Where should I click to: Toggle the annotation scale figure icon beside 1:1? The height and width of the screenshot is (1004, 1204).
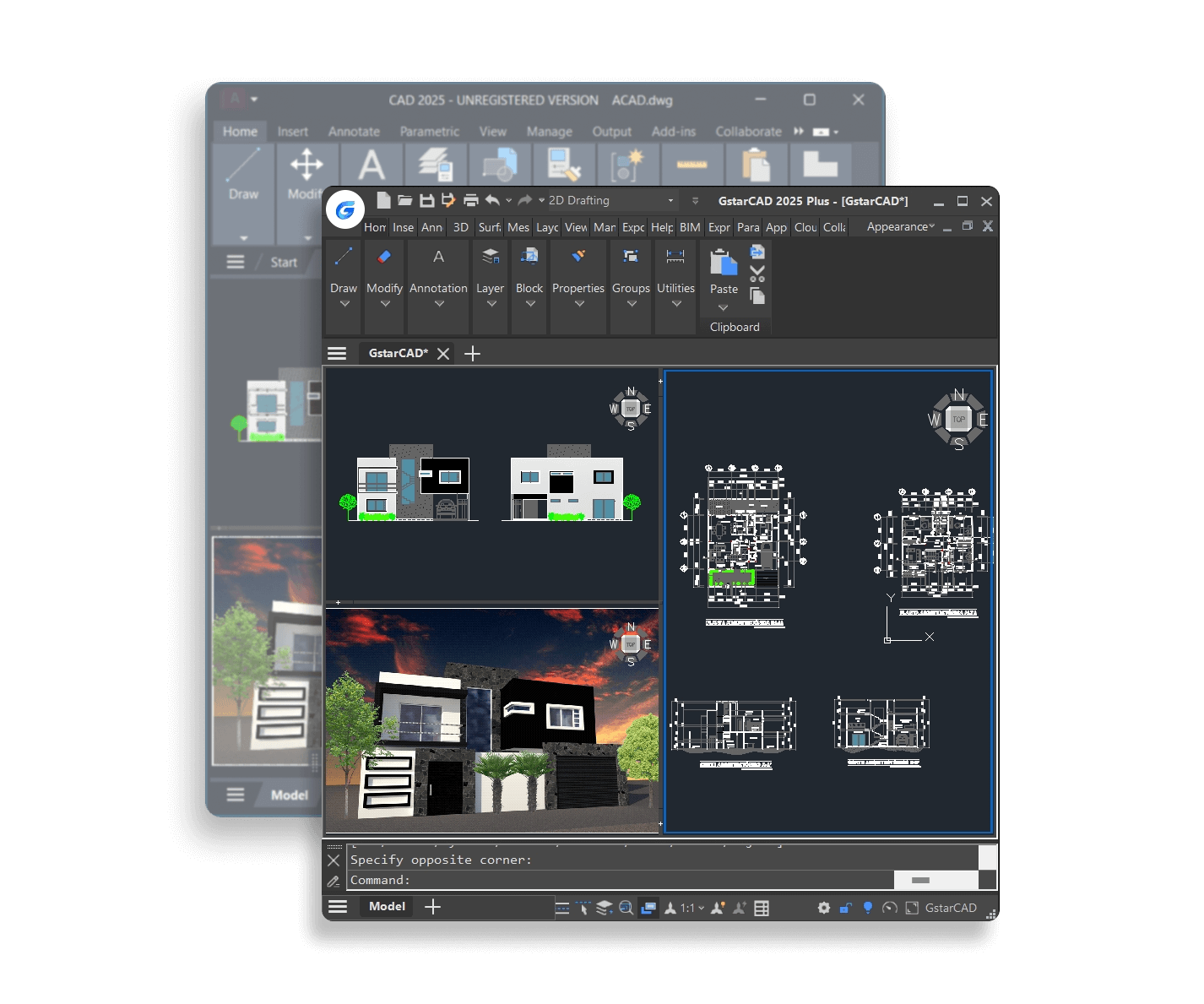pos(670,908)
